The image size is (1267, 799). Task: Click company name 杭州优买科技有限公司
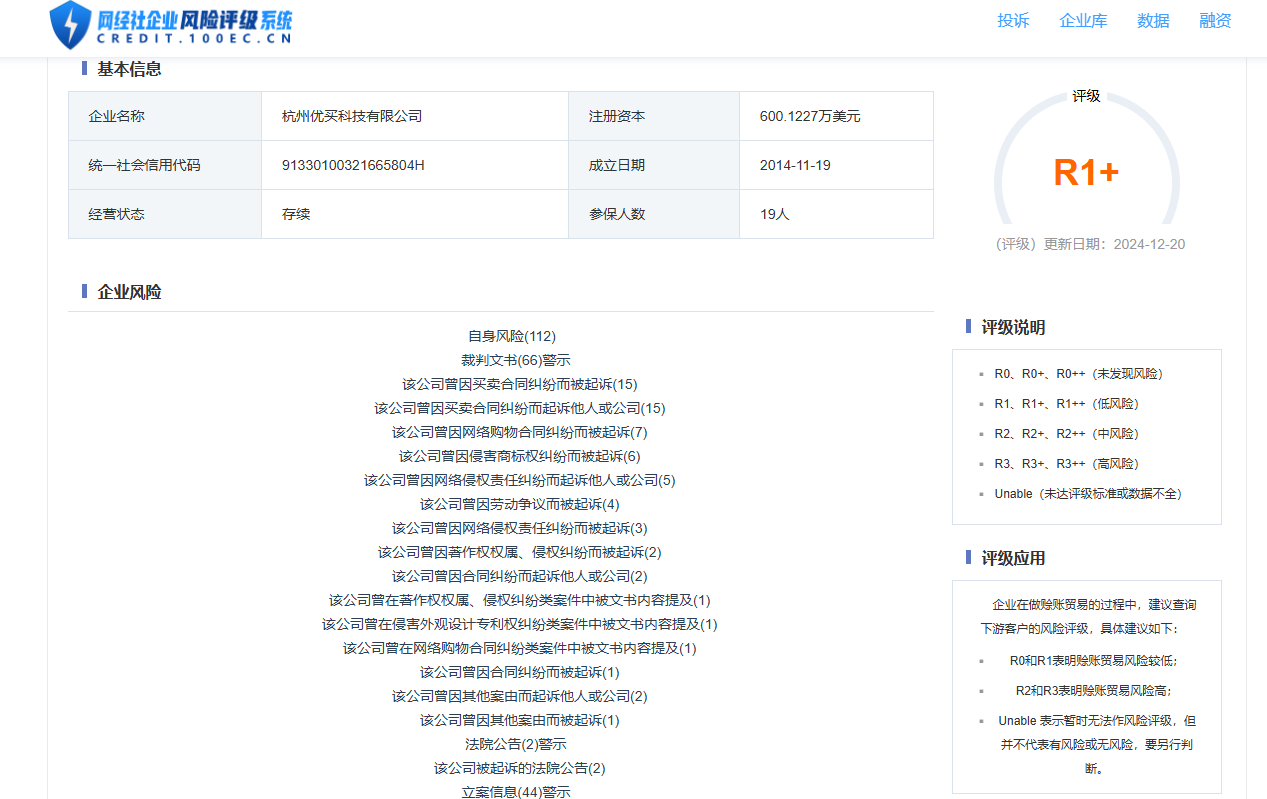(x=352, y=116)
